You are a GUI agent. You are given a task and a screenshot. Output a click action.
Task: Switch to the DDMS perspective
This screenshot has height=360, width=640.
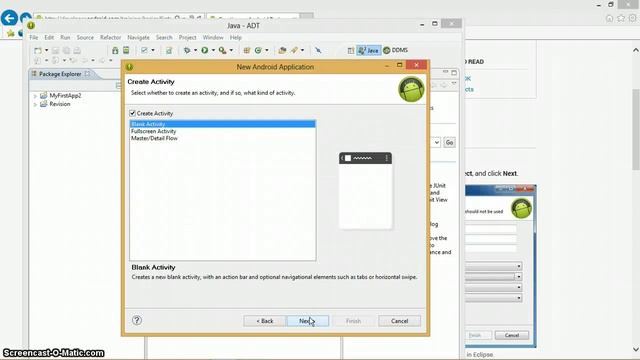coord(396,50)
